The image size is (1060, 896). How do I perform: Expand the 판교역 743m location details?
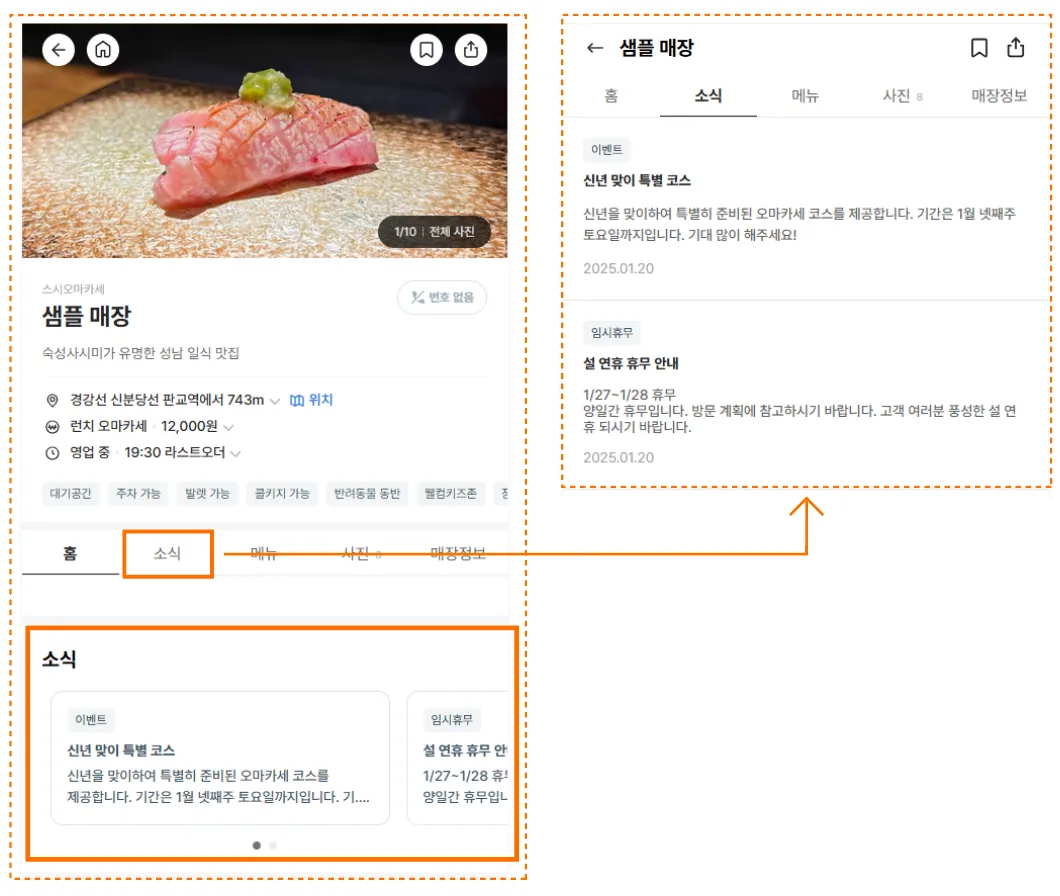274,401
